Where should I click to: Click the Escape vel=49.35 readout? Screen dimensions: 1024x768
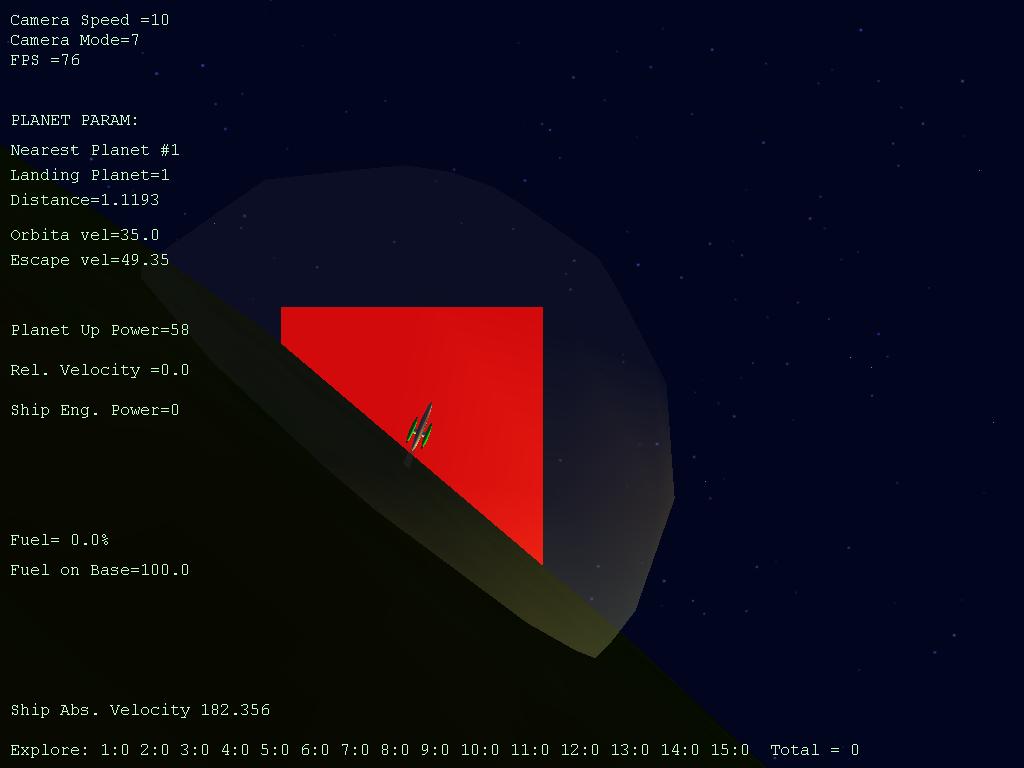(90, 260)
